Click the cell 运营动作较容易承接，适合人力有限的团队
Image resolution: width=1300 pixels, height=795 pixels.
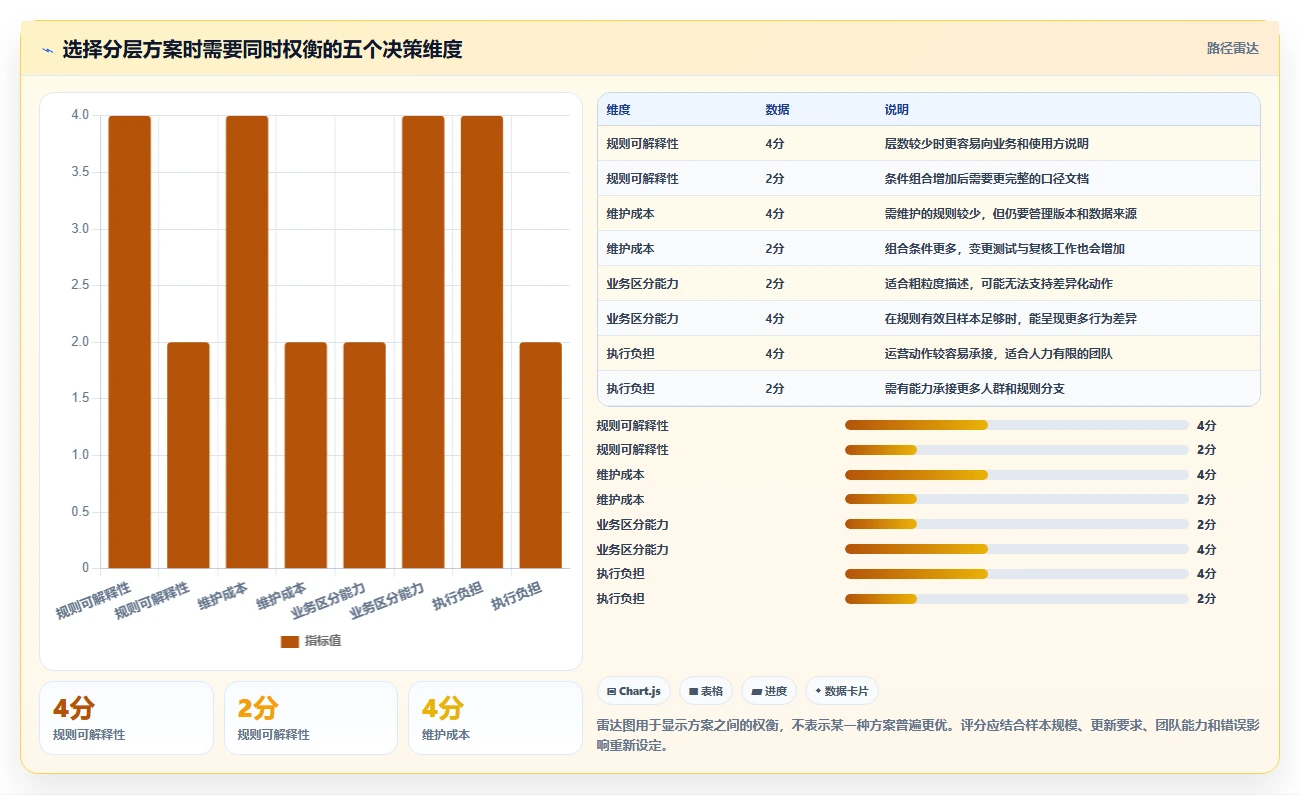point(999,354)
